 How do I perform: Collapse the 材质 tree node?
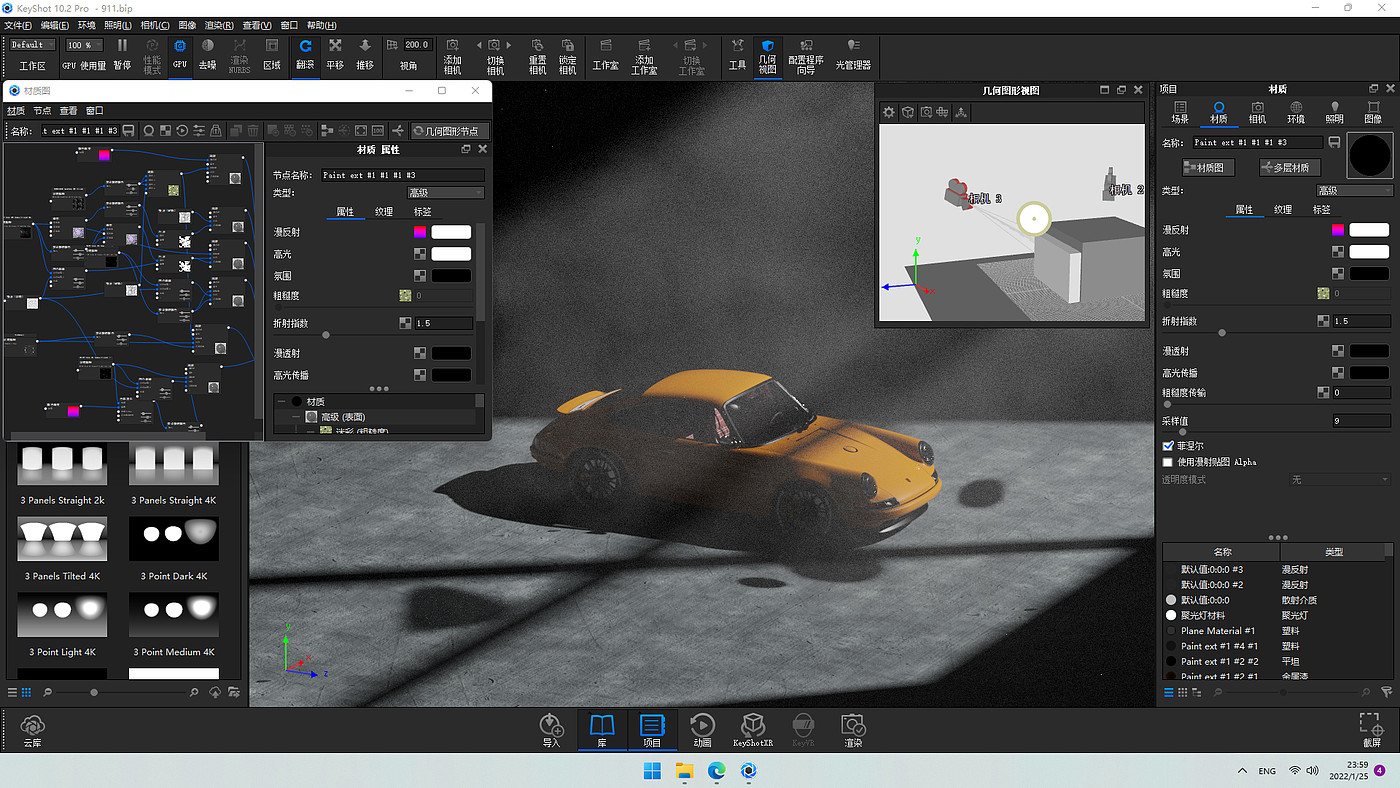(281, 401)
